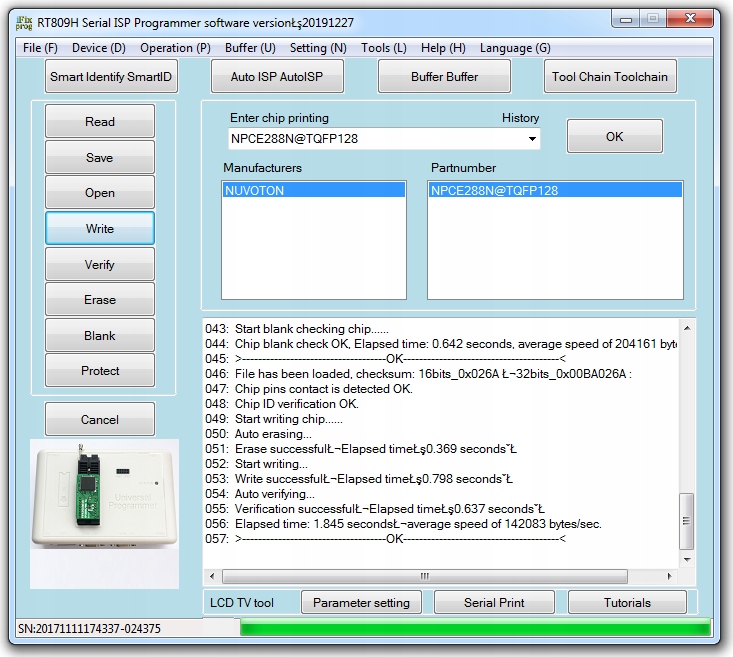Click the Smart Identify SmartID button
Viewport: 733px width, 657px height.
(x=111, y=76)
